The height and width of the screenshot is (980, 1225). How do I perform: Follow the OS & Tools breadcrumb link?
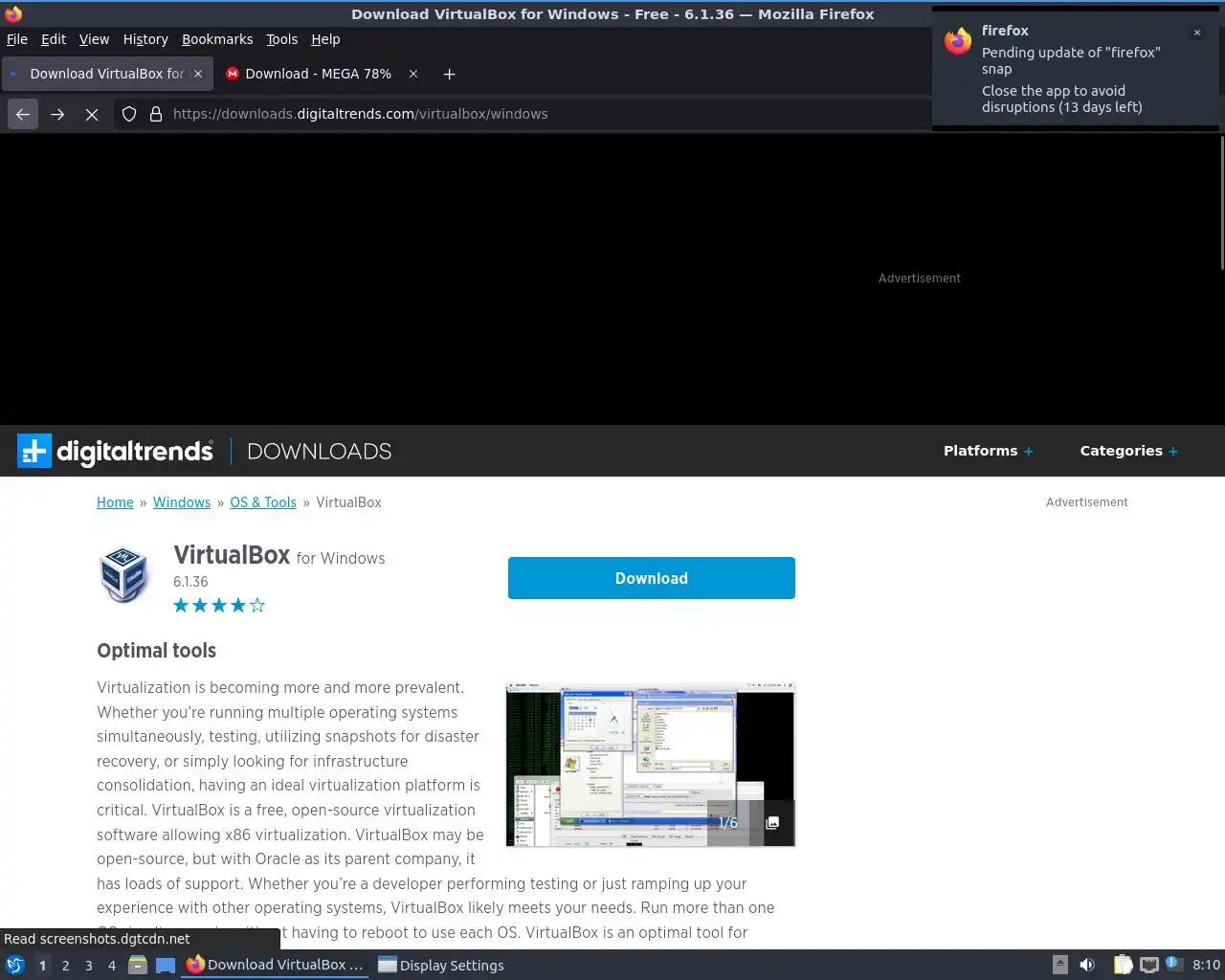[263, 502]
